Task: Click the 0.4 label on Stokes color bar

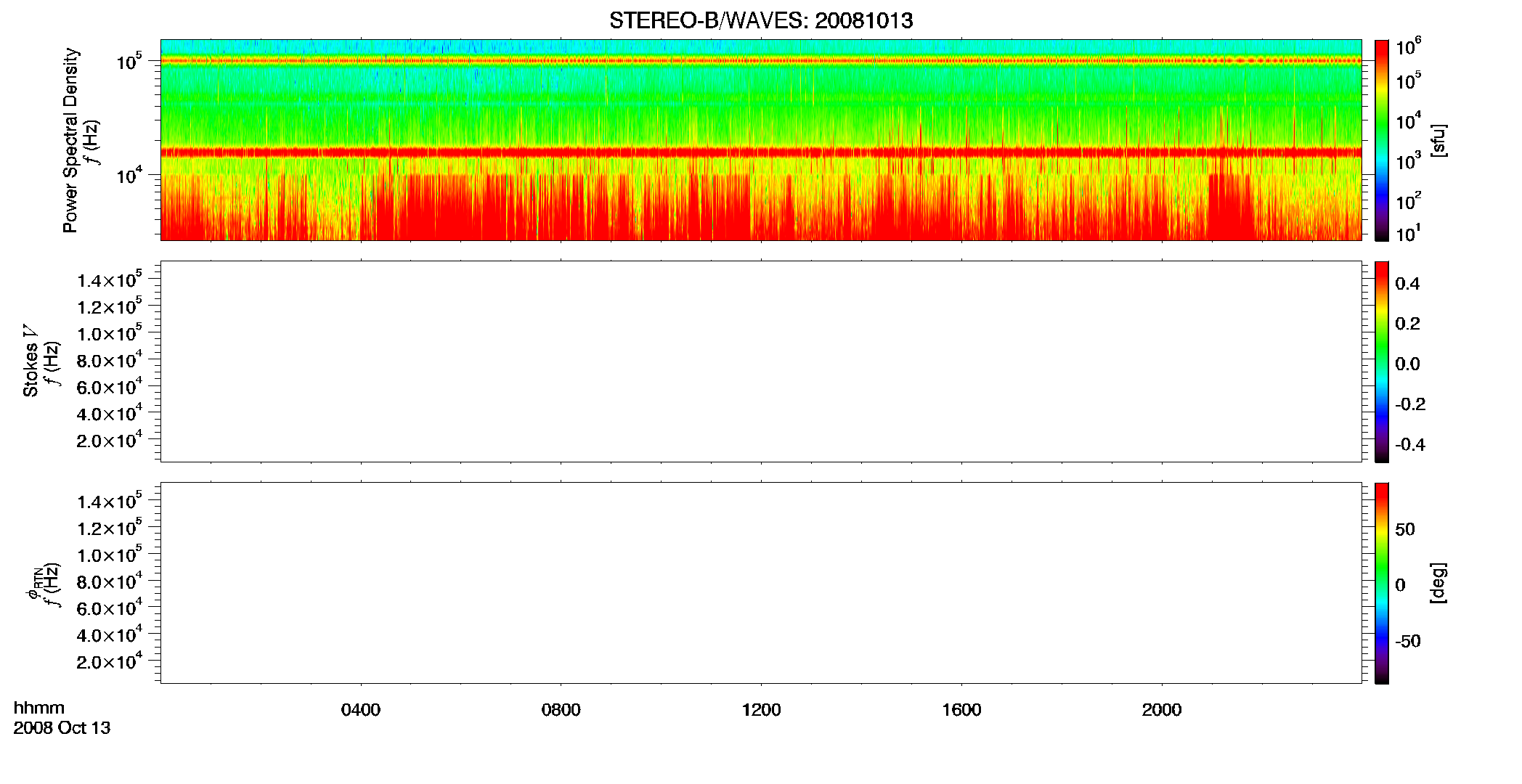Action: tap(1407, 284)
